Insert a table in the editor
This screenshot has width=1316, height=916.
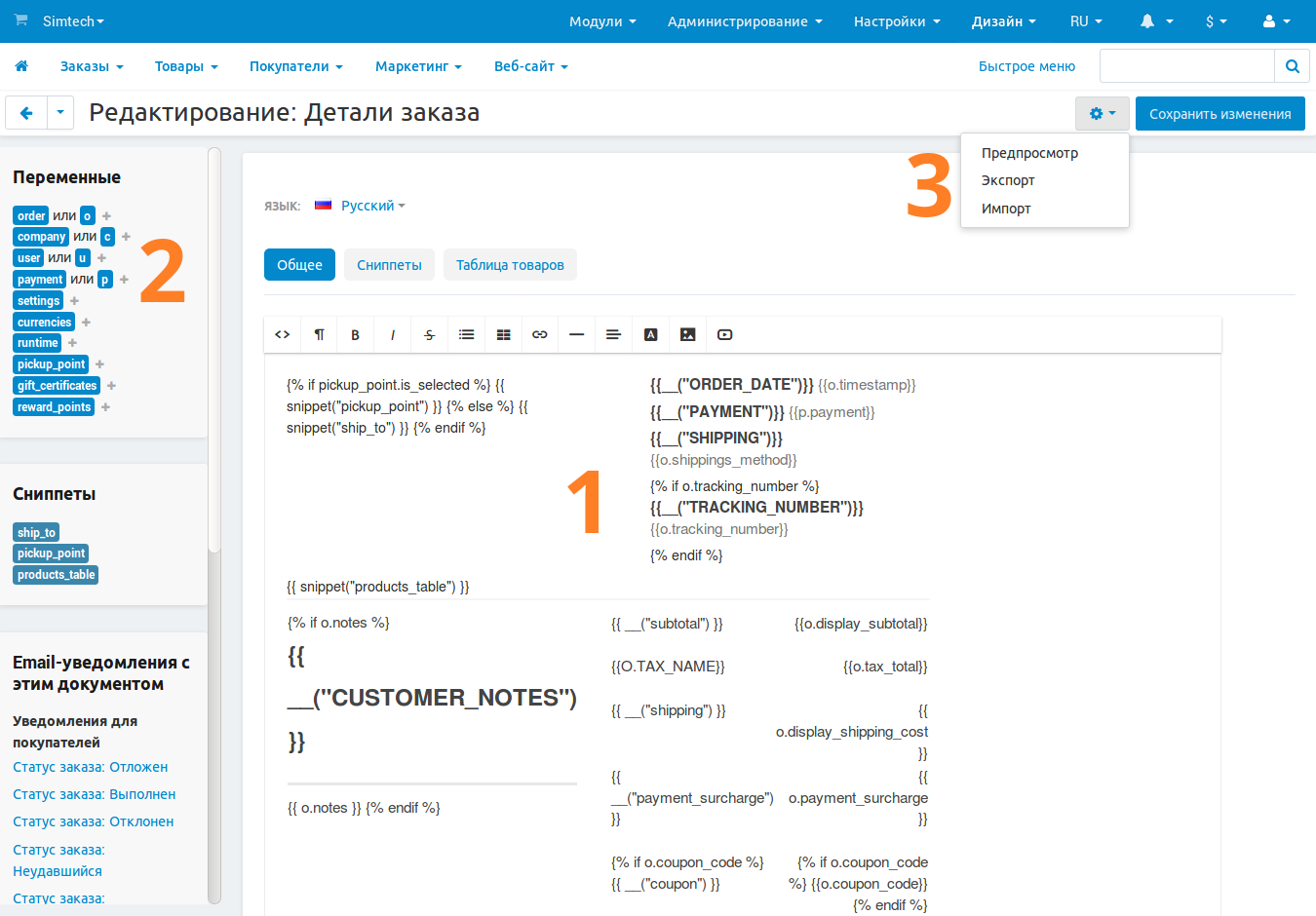503,334
